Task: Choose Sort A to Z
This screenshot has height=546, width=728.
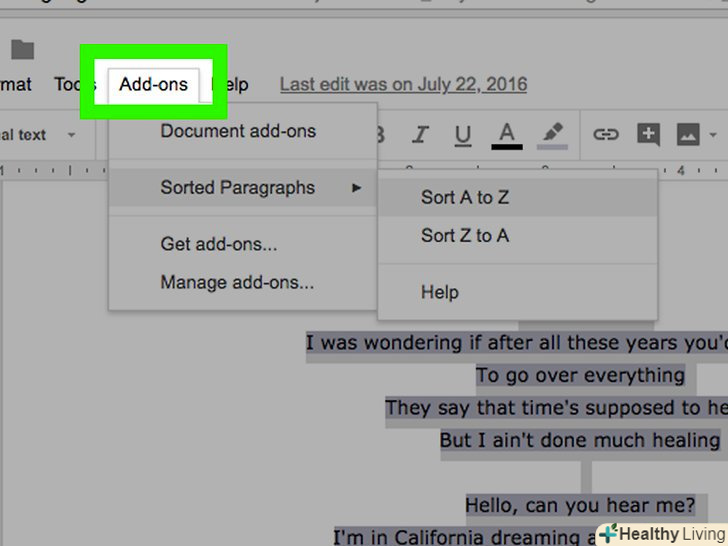Action: pyautogui.click(x=518, y=197)
